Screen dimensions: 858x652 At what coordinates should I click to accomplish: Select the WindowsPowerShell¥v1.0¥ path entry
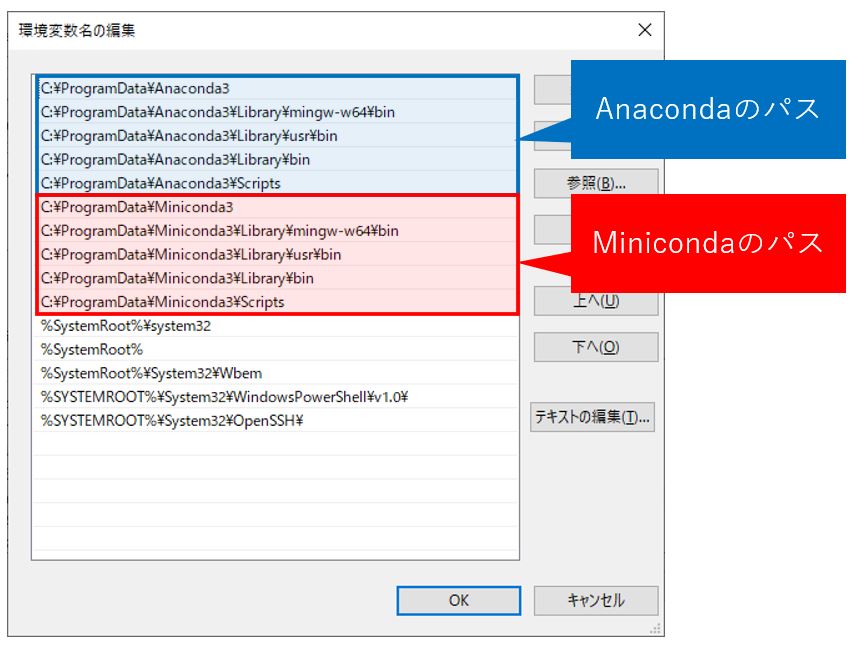[275, 397]
